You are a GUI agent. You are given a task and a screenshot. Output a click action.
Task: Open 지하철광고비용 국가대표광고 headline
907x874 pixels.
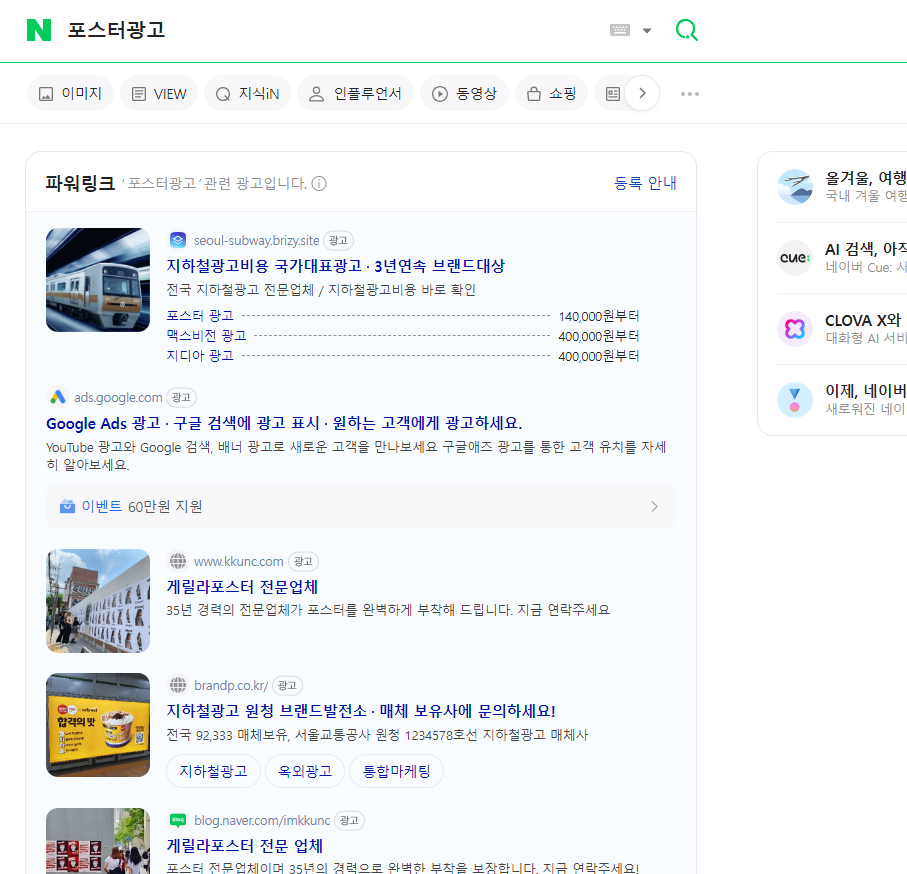click(335, 266)
